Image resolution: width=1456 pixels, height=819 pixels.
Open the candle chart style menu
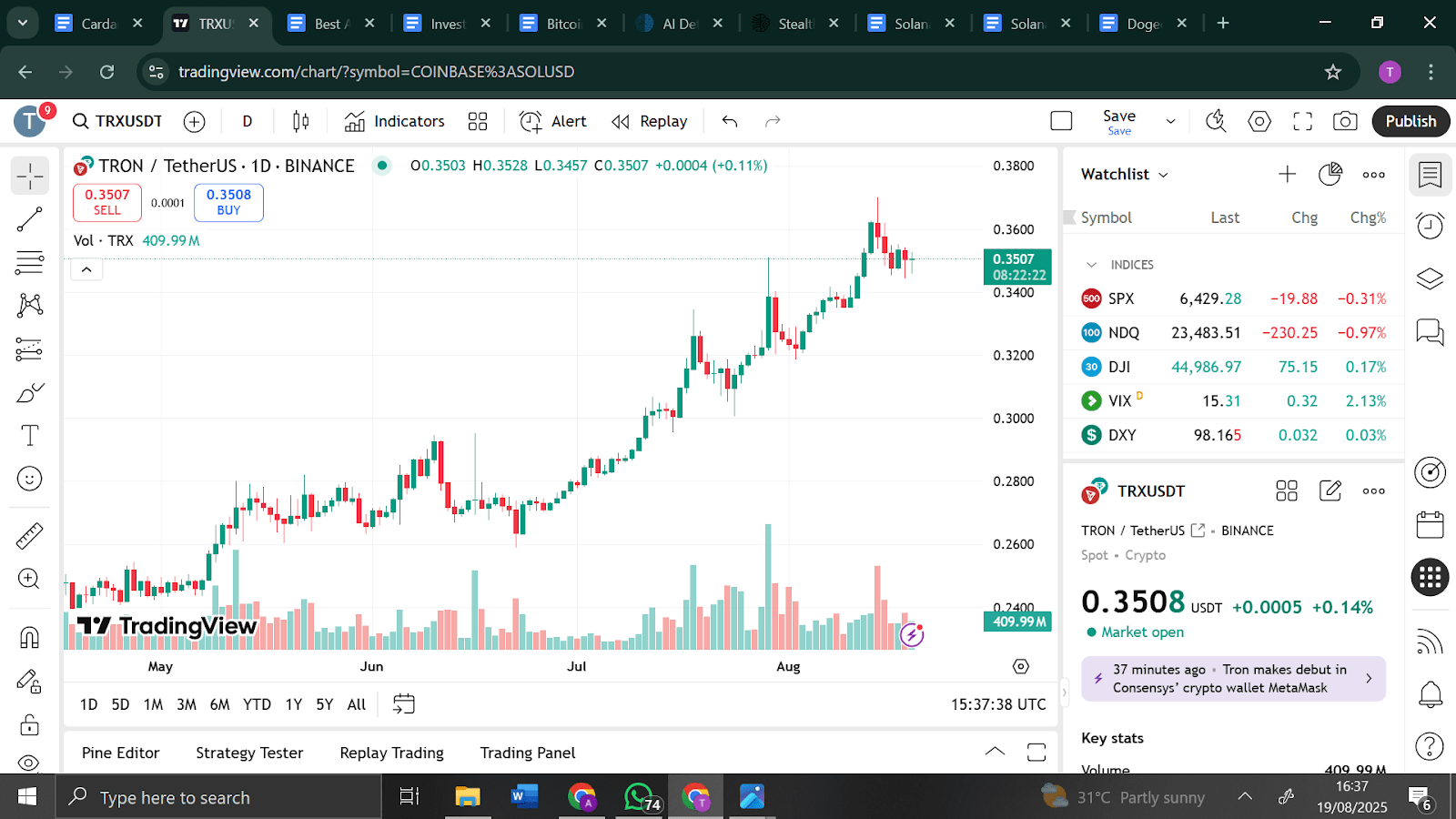301,121
